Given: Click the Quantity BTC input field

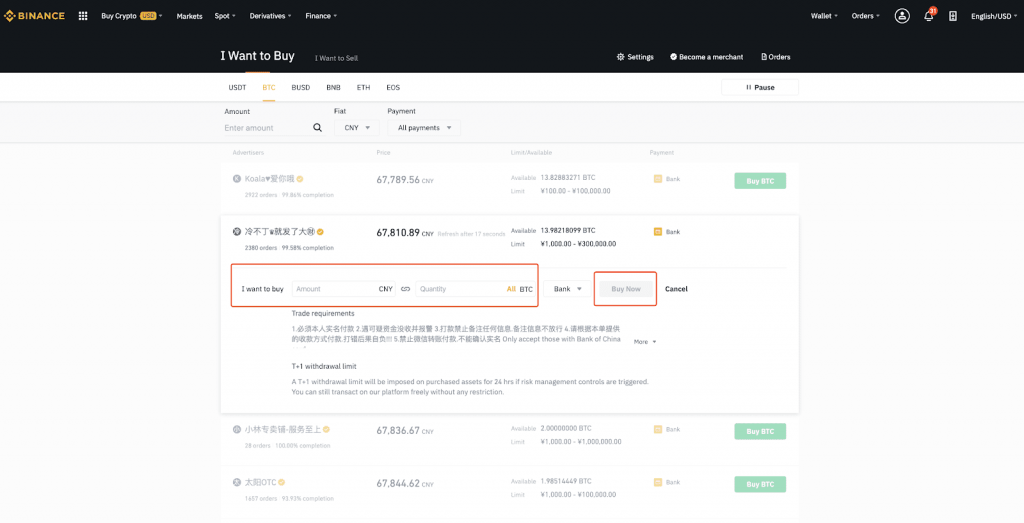Looking at the screenshot, I should point(458,289).
